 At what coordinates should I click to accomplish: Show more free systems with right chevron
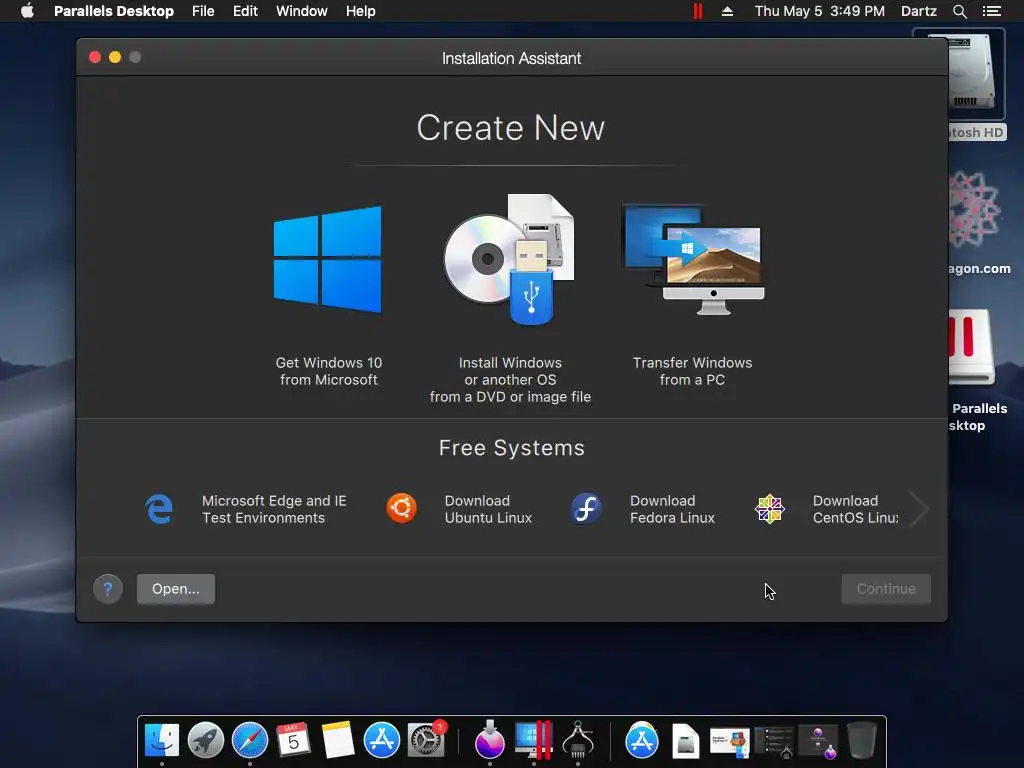coord(920,509)
